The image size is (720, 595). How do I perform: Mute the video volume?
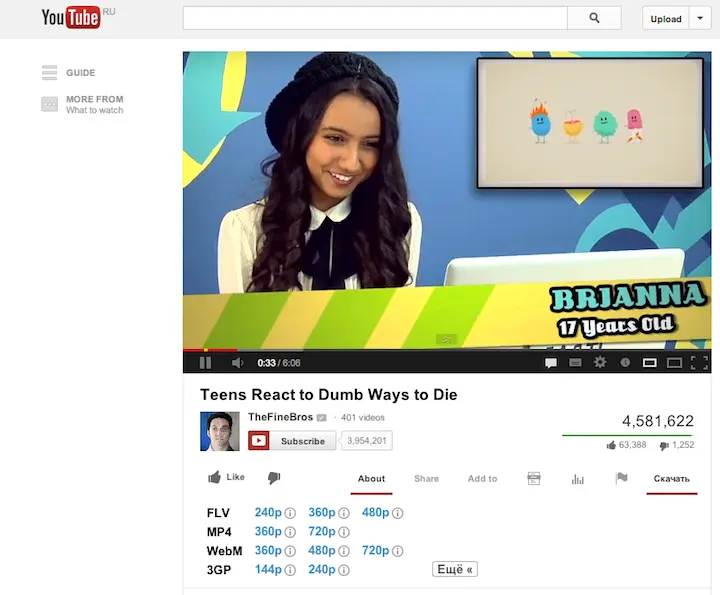coord(237,363)
